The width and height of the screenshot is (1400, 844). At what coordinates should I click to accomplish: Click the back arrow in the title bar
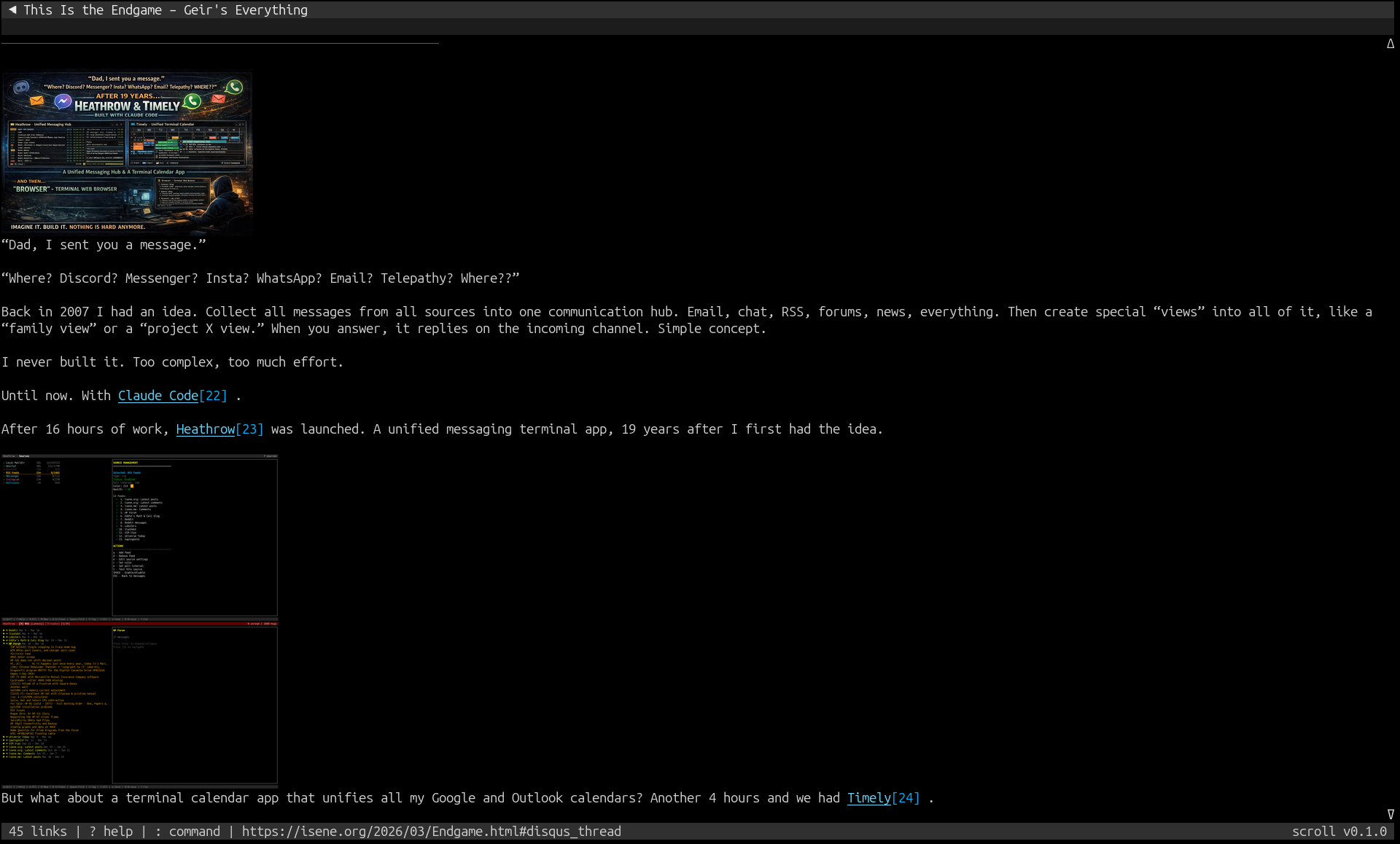click(12, 10)
